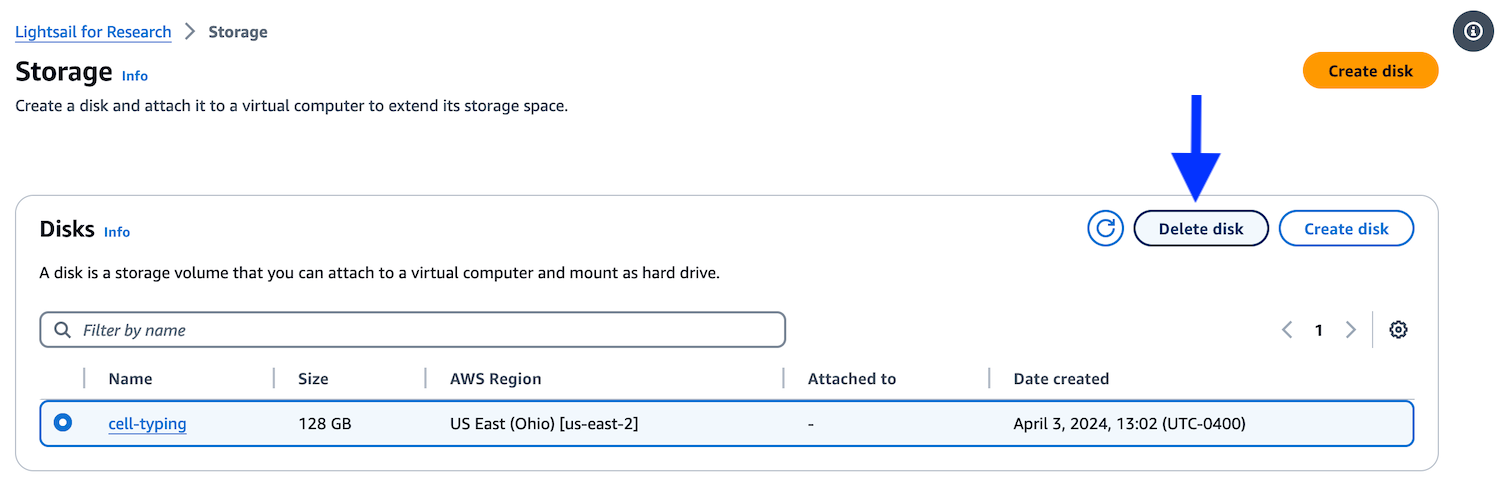Screen dimensions: 1500x484
Task: Sort by Attached to column header
Action: coord(852,379)
